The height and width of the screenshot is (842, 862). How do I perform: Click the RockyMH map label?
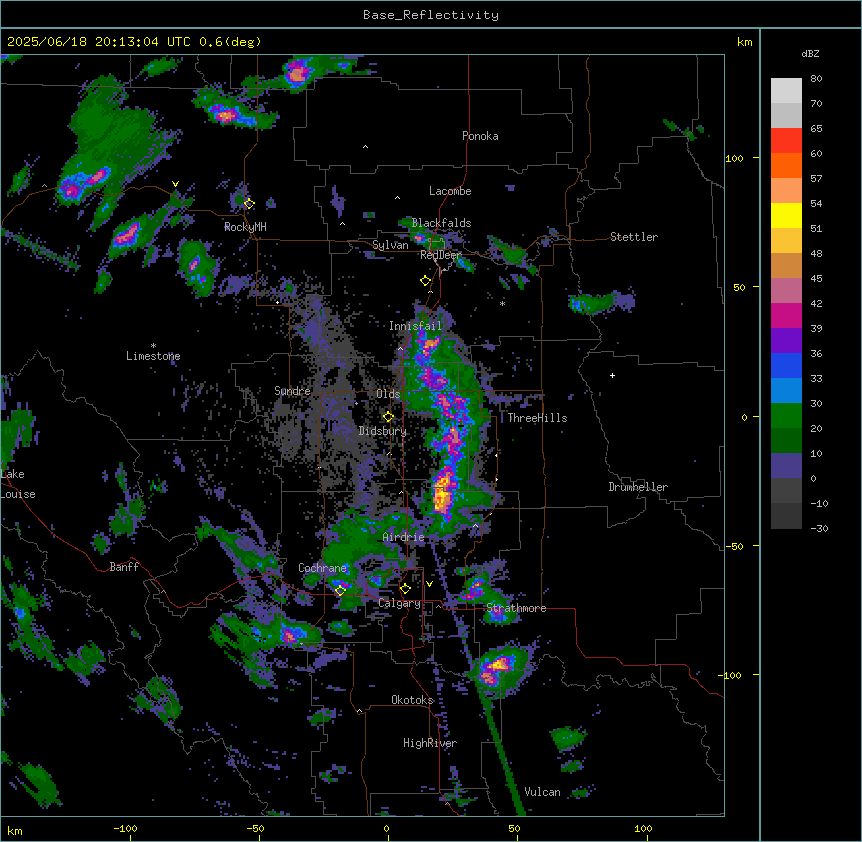pos(245,227)
